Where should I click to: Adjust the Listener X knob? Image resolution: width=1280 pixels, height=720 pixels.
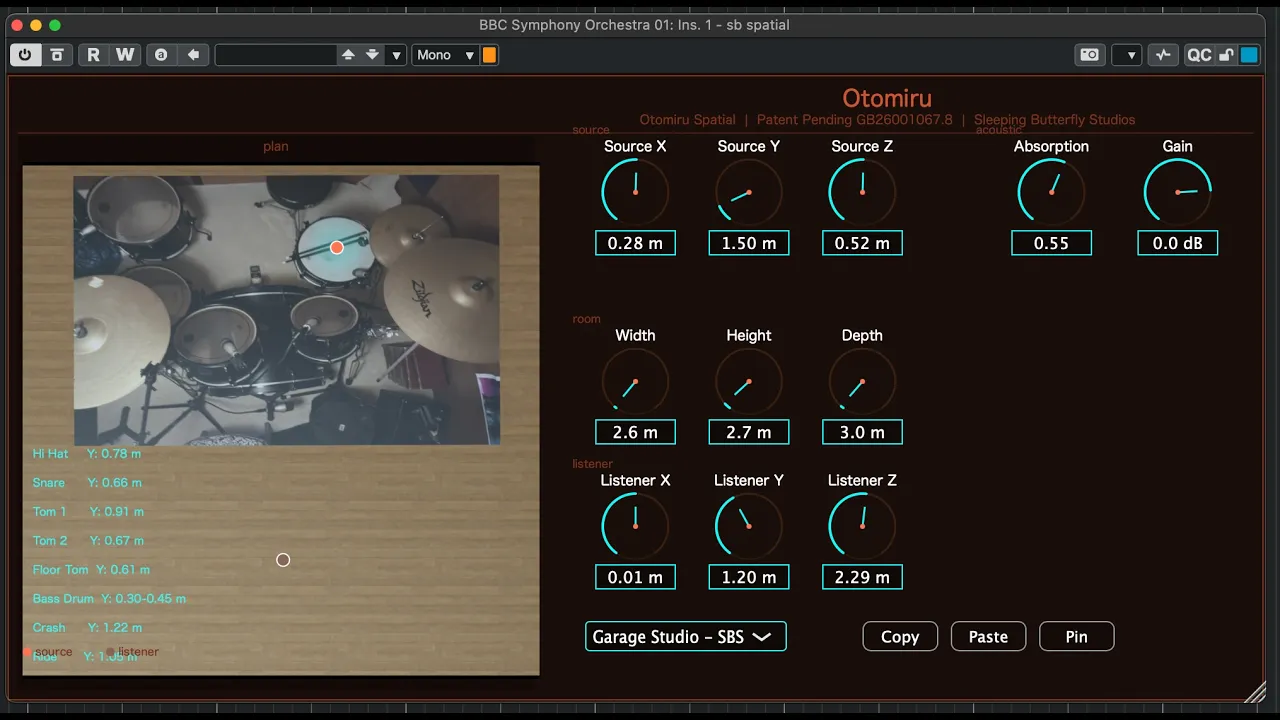click(x=635, y=526)
